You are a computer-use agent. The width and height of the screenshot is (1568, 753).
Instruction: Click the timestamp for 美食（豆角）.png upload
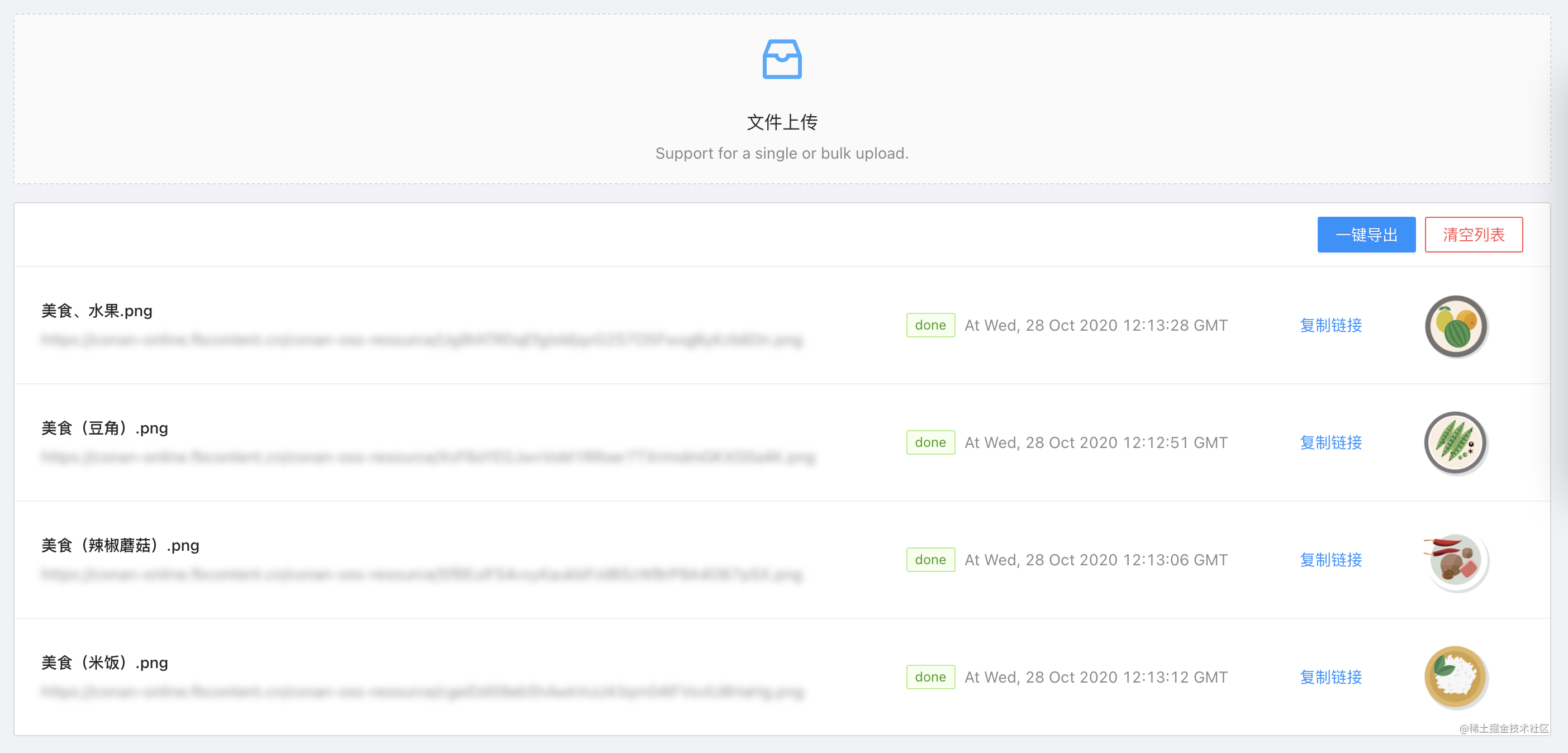[1096, 442]
